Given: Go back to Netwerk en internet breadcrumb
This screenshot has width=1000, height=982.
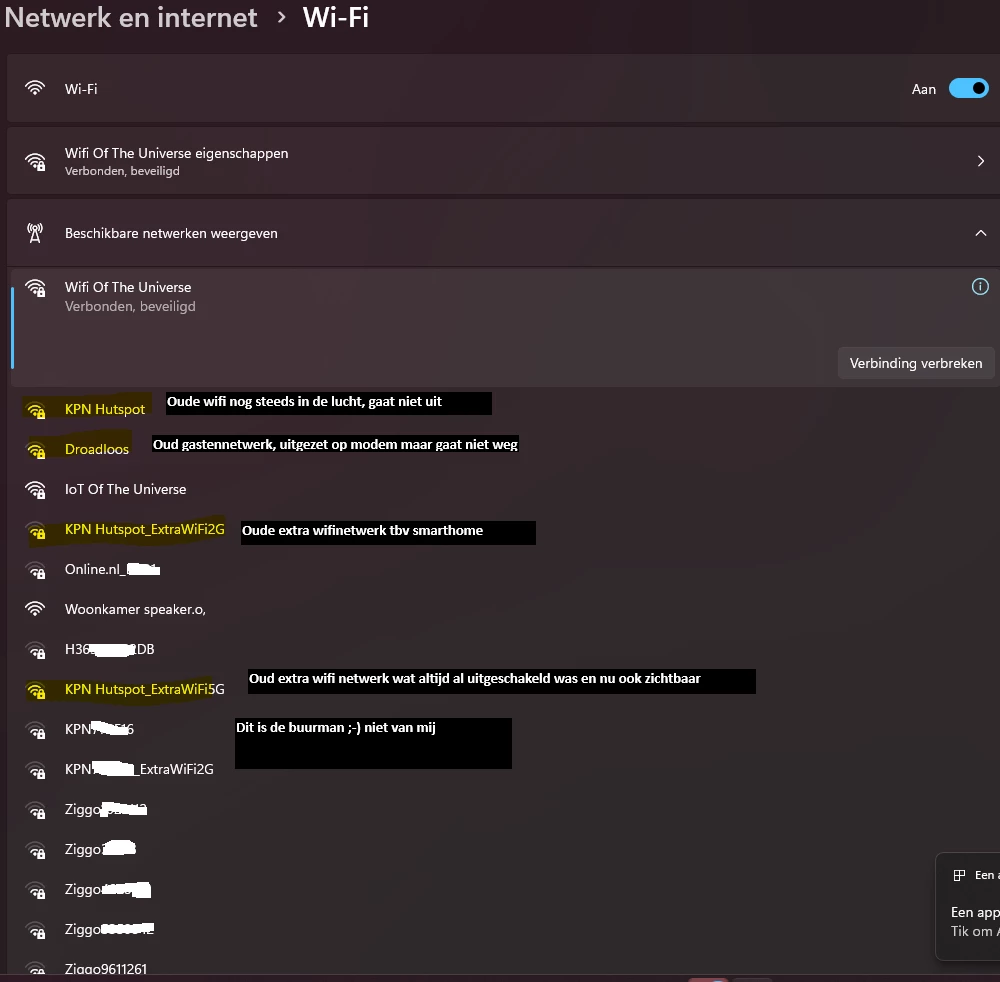Looking at the screenshot, I should [x=131, y=18].
